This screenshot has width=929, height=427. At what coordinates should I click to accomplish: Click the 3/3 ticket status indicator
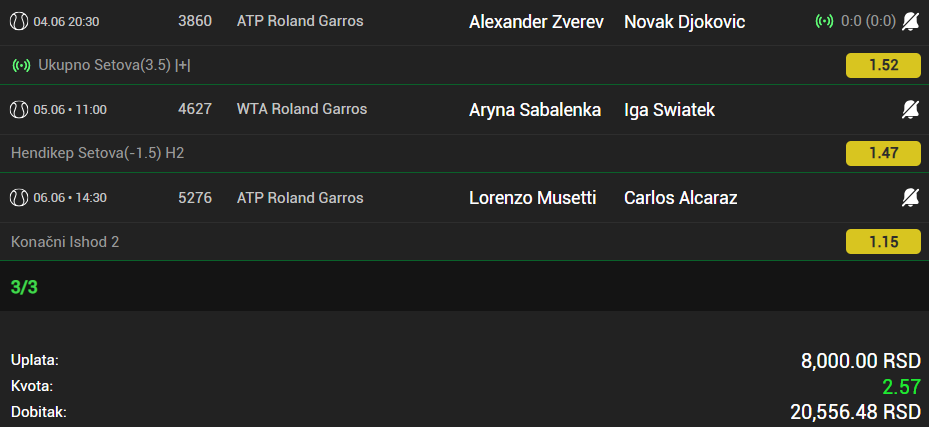pos(24,287)
